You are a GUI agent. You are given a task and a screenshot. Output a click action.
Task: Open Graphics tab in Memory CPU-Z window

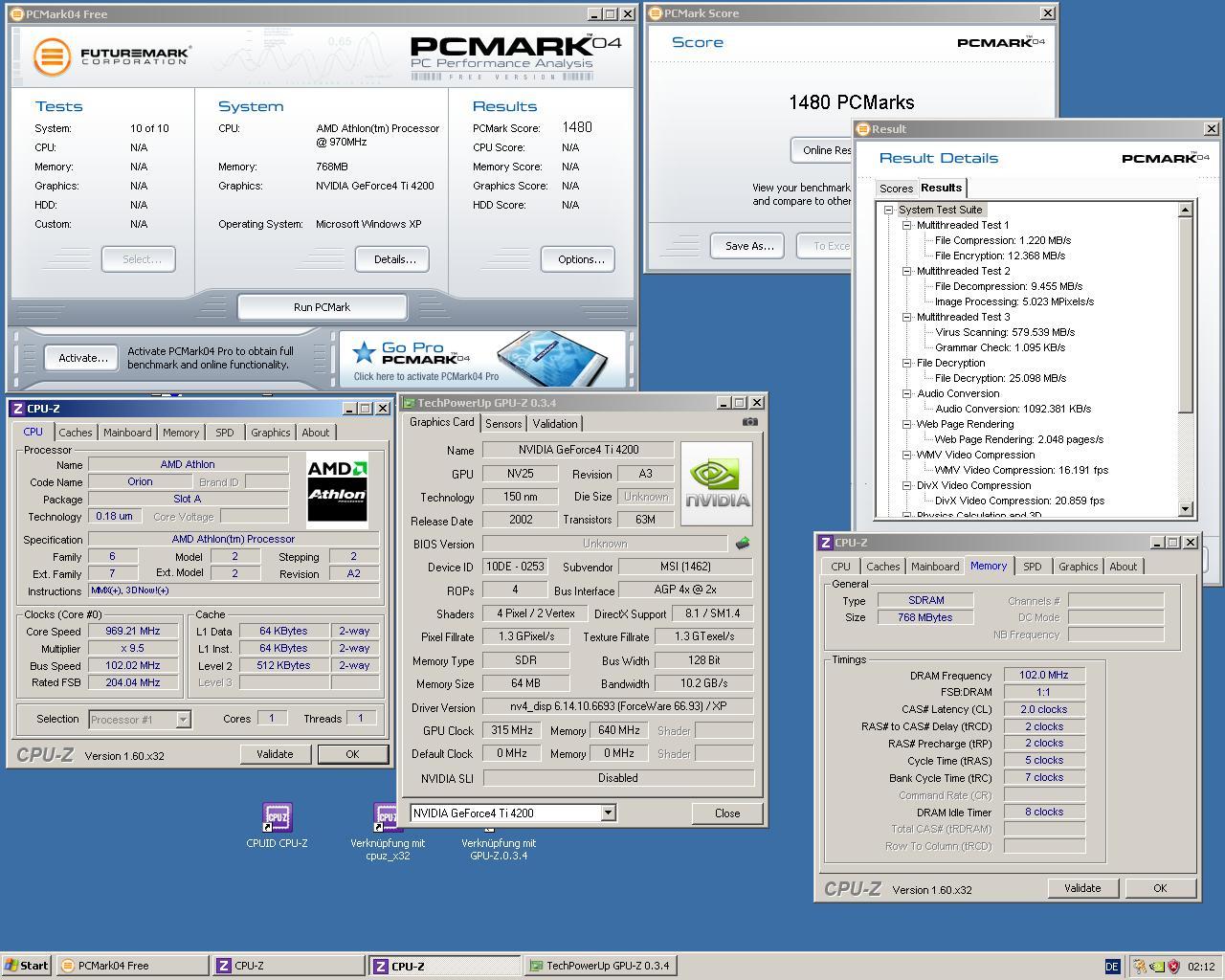1079,567
